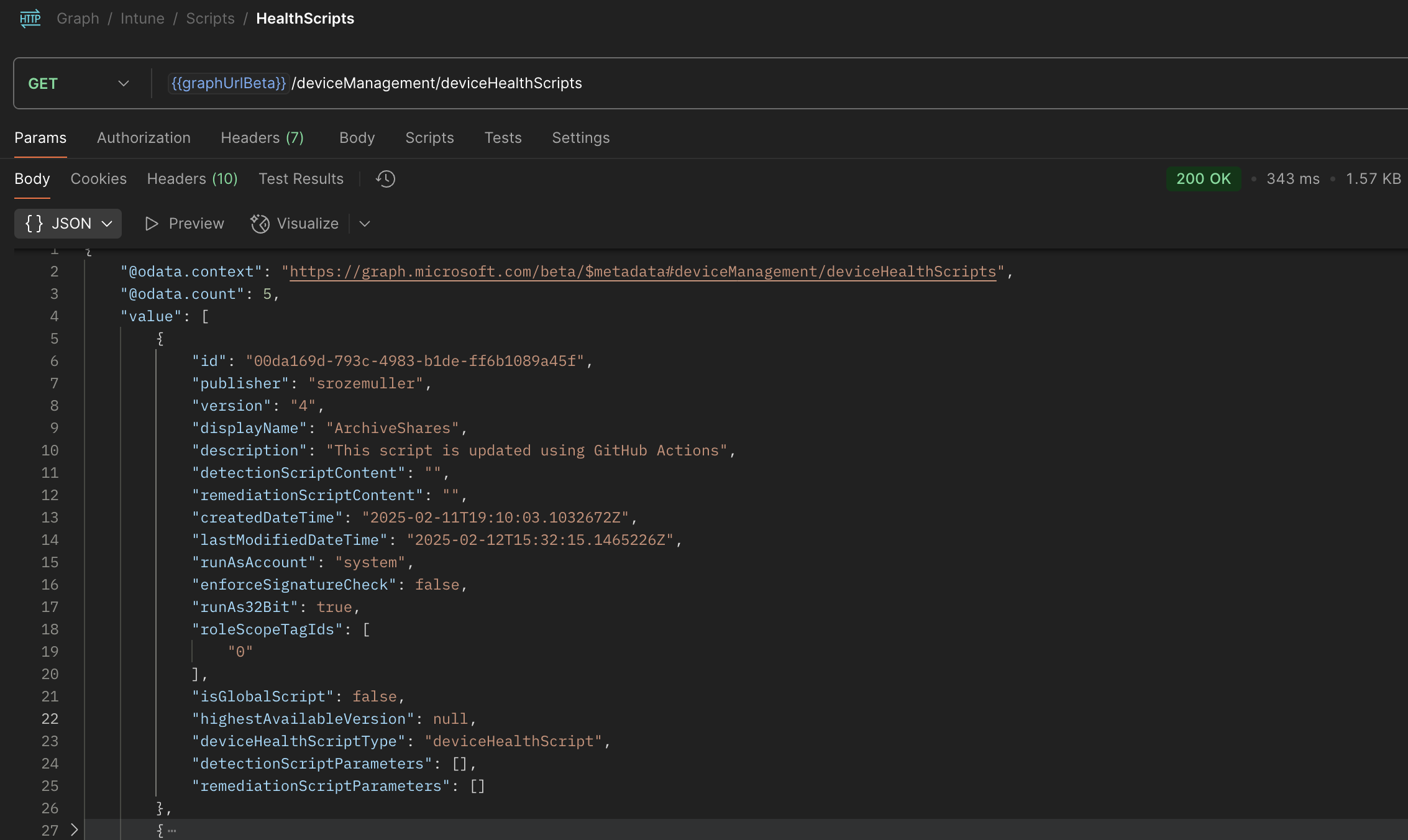The width and height of the screenshot is (1408, 840).
Task: Open the Scripts tab
Action: (429, 138)
